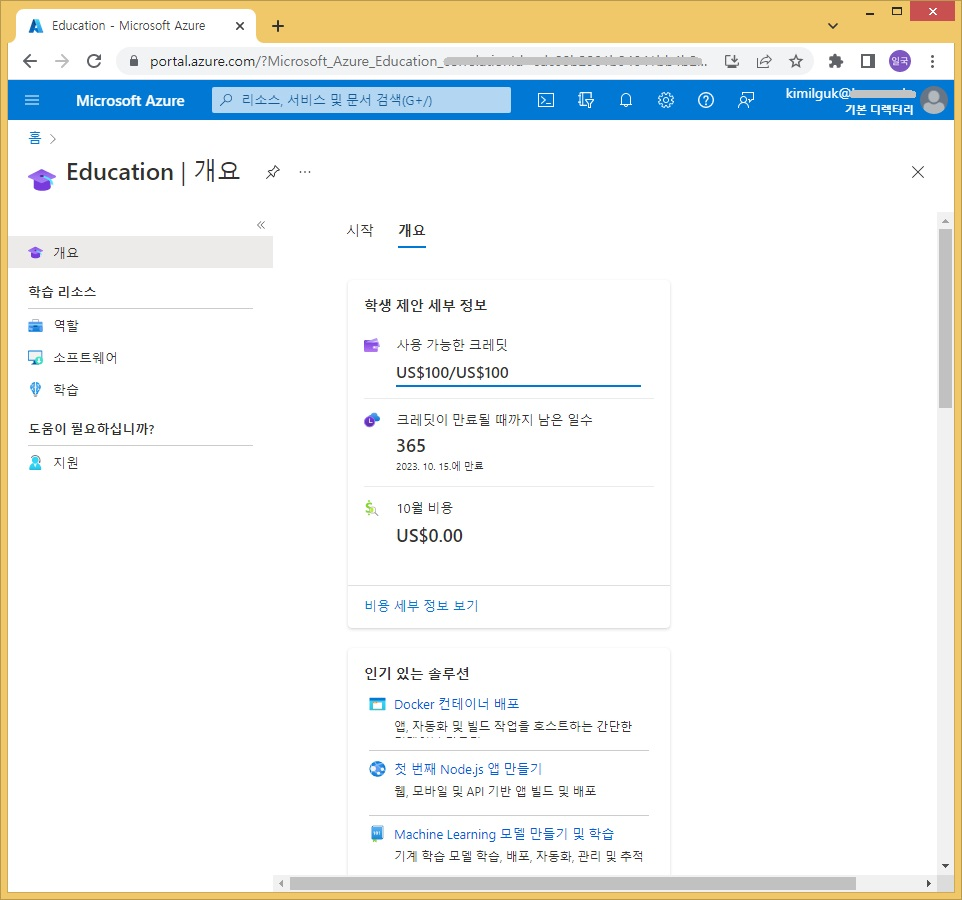Maximize the browser window
Screen dimensions: 962x900
click(x=897, y=12)
